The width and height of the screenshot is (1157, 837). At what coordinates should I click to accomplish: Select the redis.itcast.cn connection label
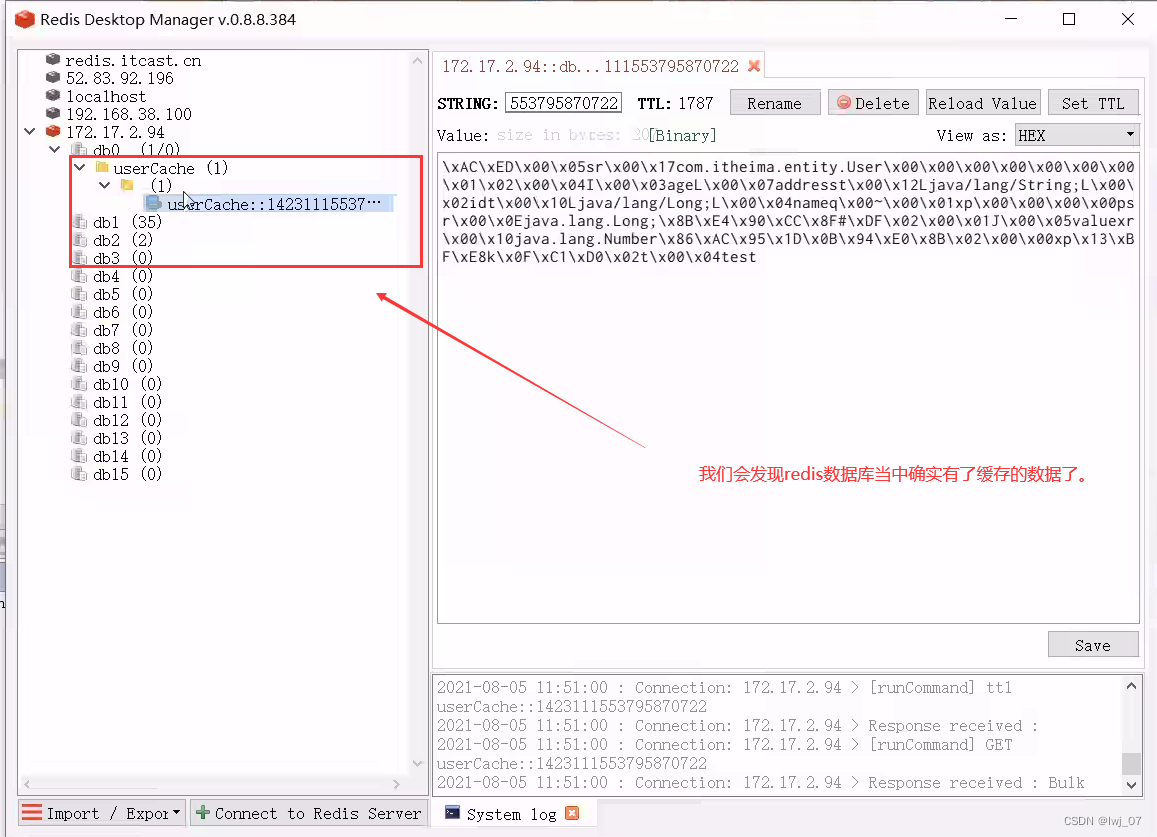coord(134,61)
